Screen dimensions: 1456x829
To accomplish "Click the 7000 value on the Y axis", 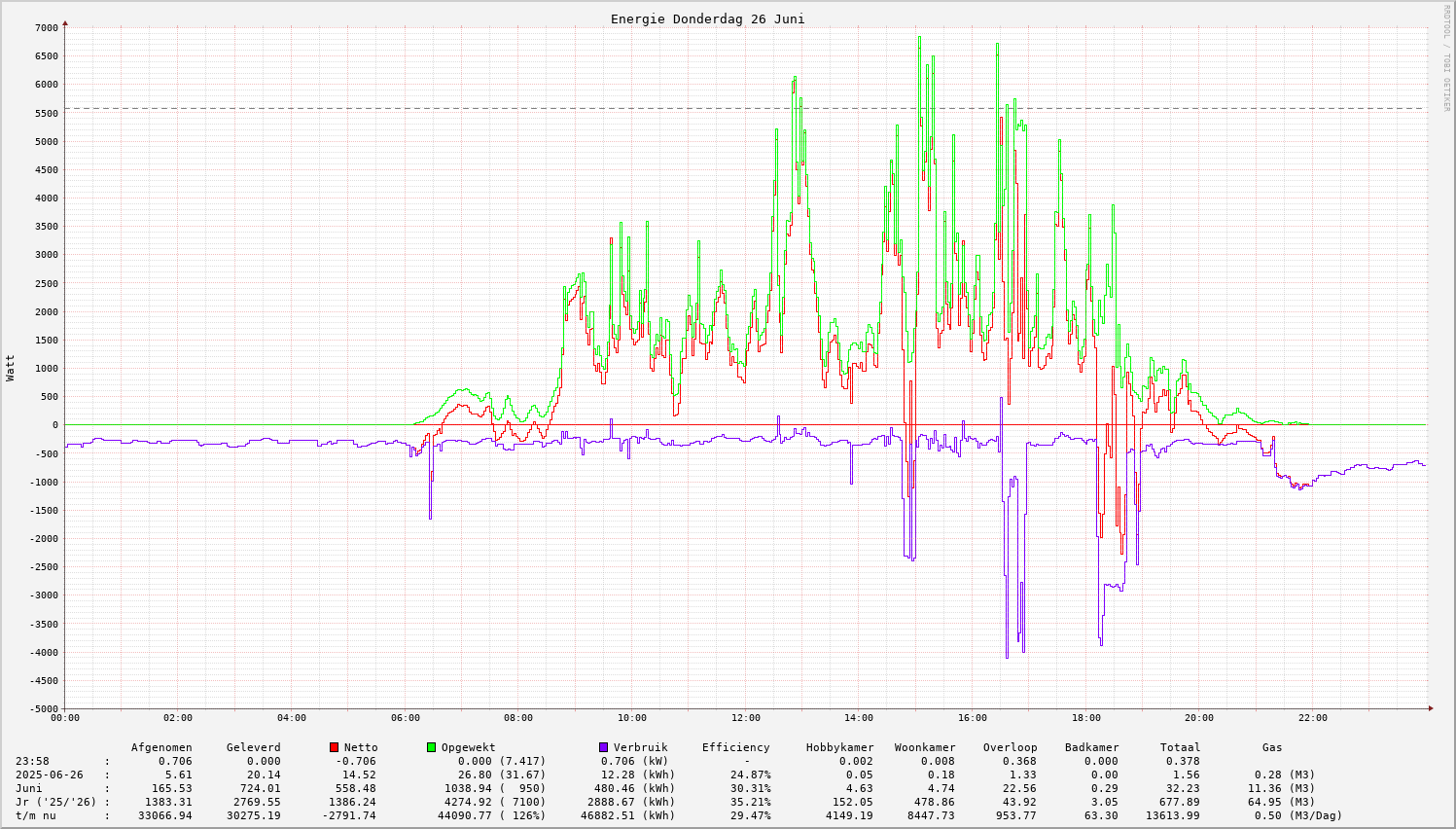I will (47, 27).
